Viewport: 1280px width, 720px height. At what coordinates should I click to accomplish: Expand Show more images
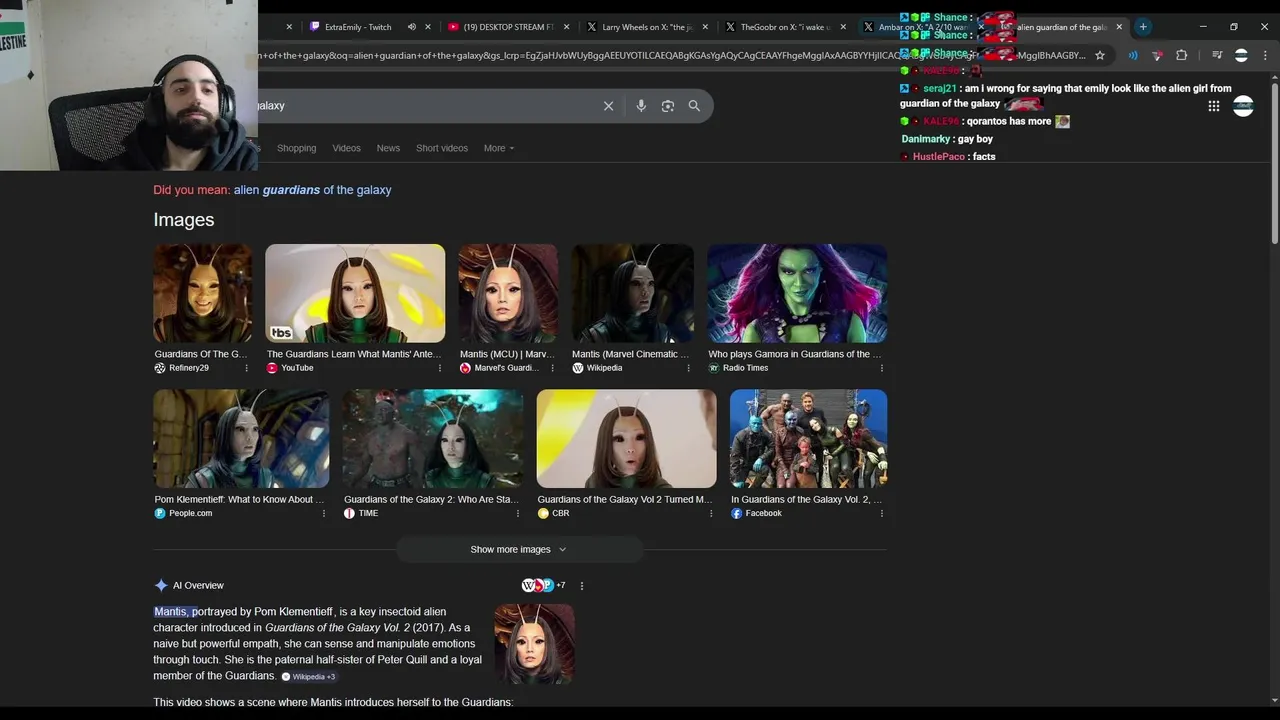click(518, 549)
